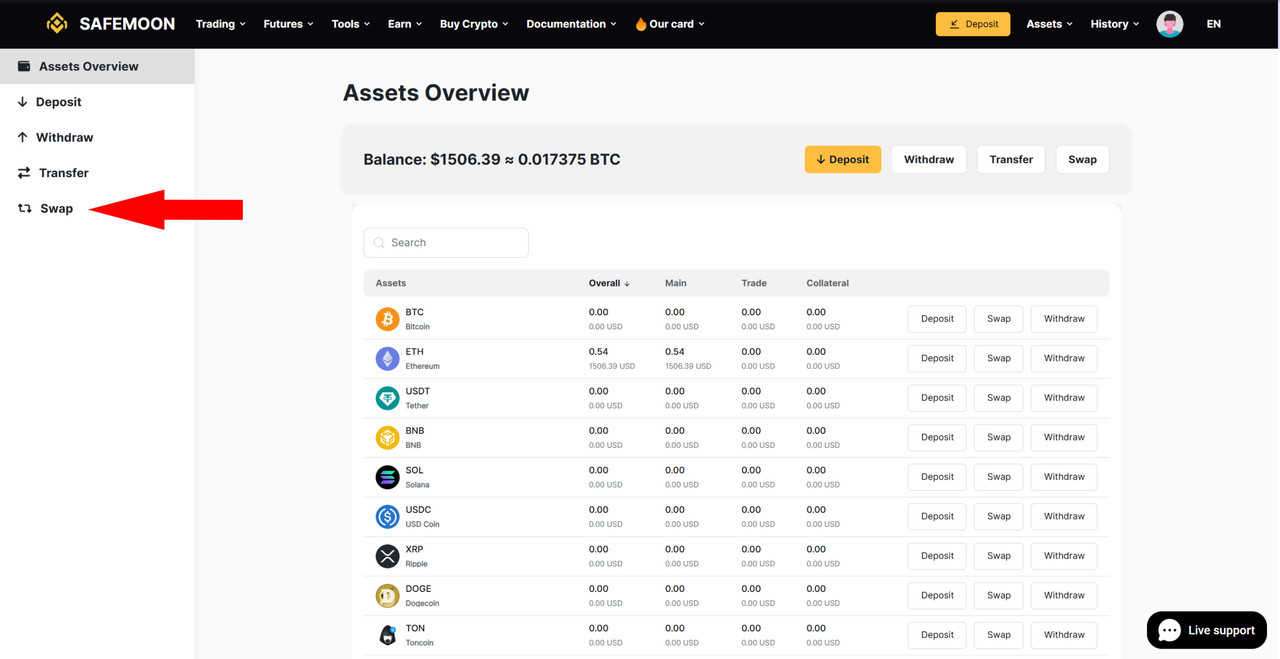Click the Assets column header
Image resolution: width=1280 pixels, height=659 pixels.
(x=391, y=283)
